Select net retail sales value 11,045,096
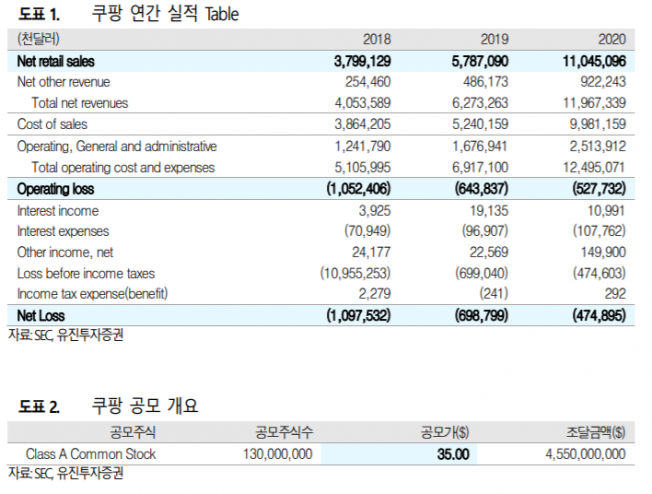The height and width of the screenshot is (494, 652). 594,62
